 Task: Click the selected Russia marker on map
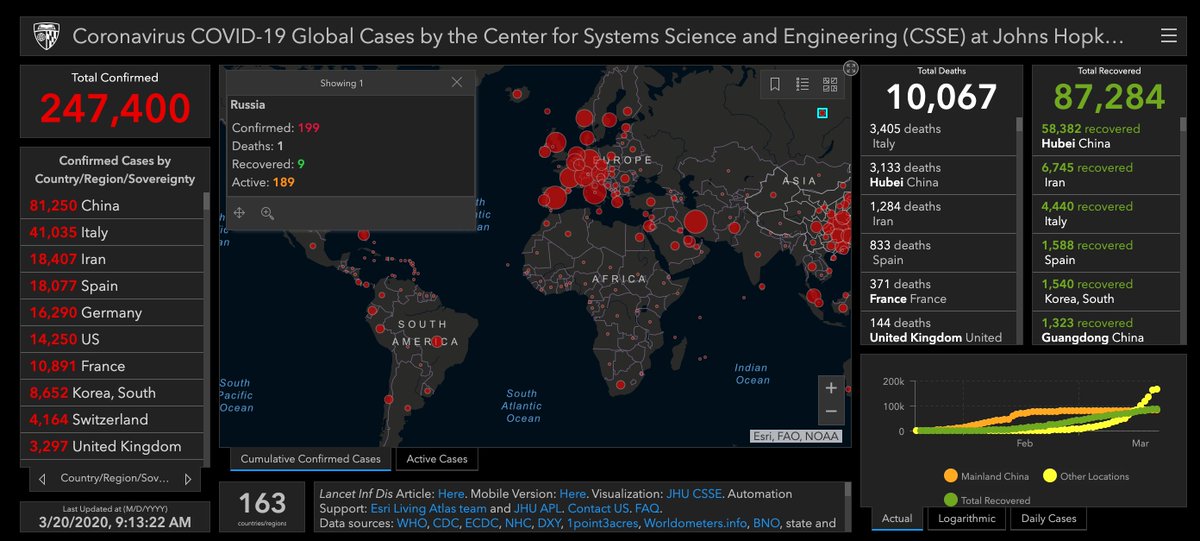tap(822, 113)
